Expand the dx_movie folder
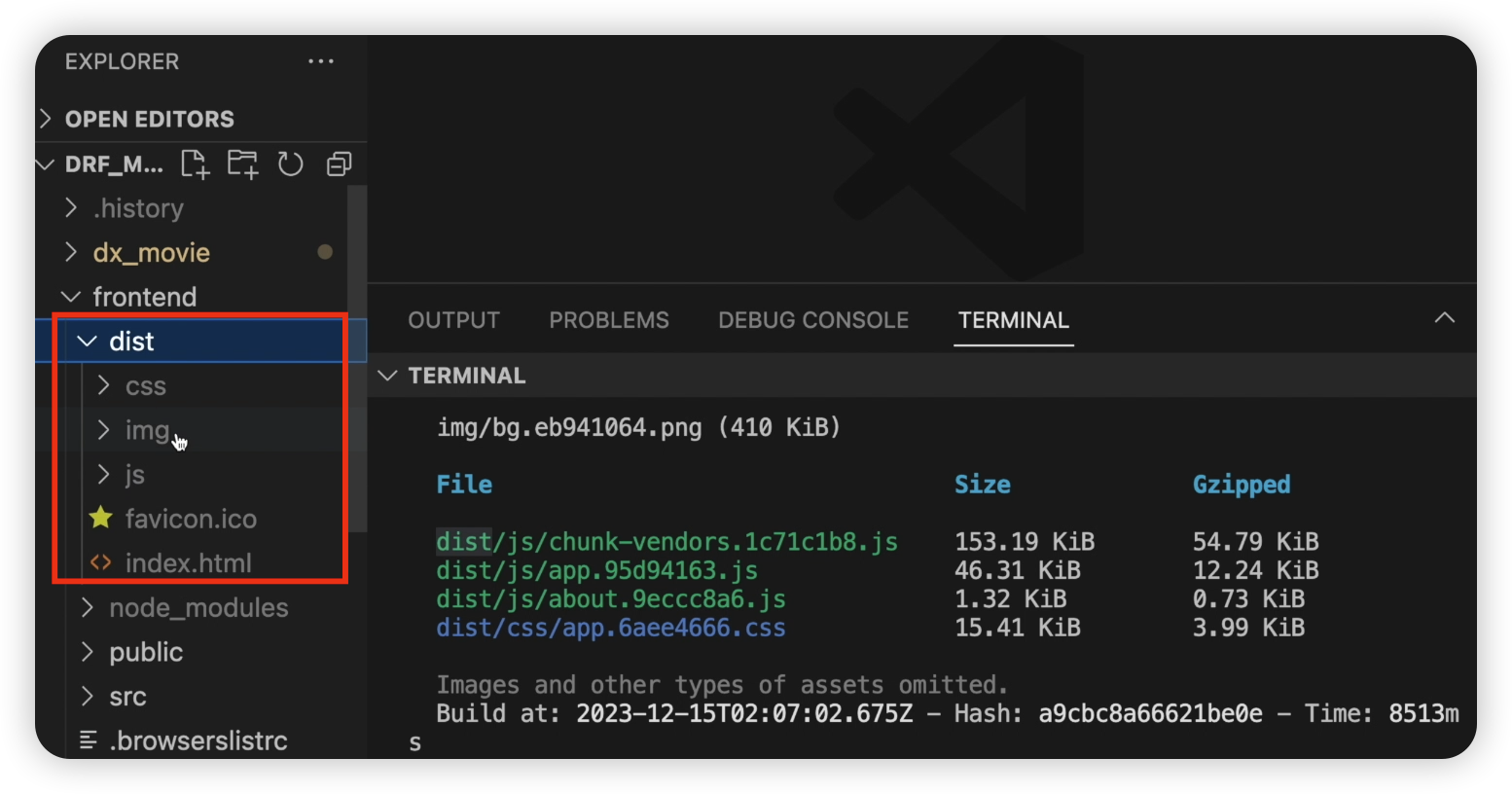This screenshot has width=1512, height=794. coord(151,252)
